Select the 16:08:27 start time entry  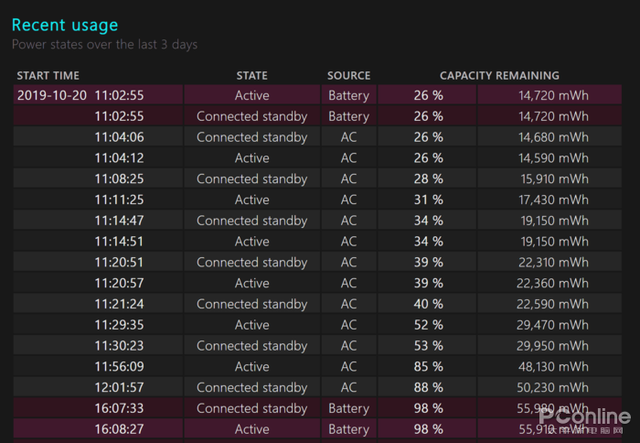(x=119, y=429)
